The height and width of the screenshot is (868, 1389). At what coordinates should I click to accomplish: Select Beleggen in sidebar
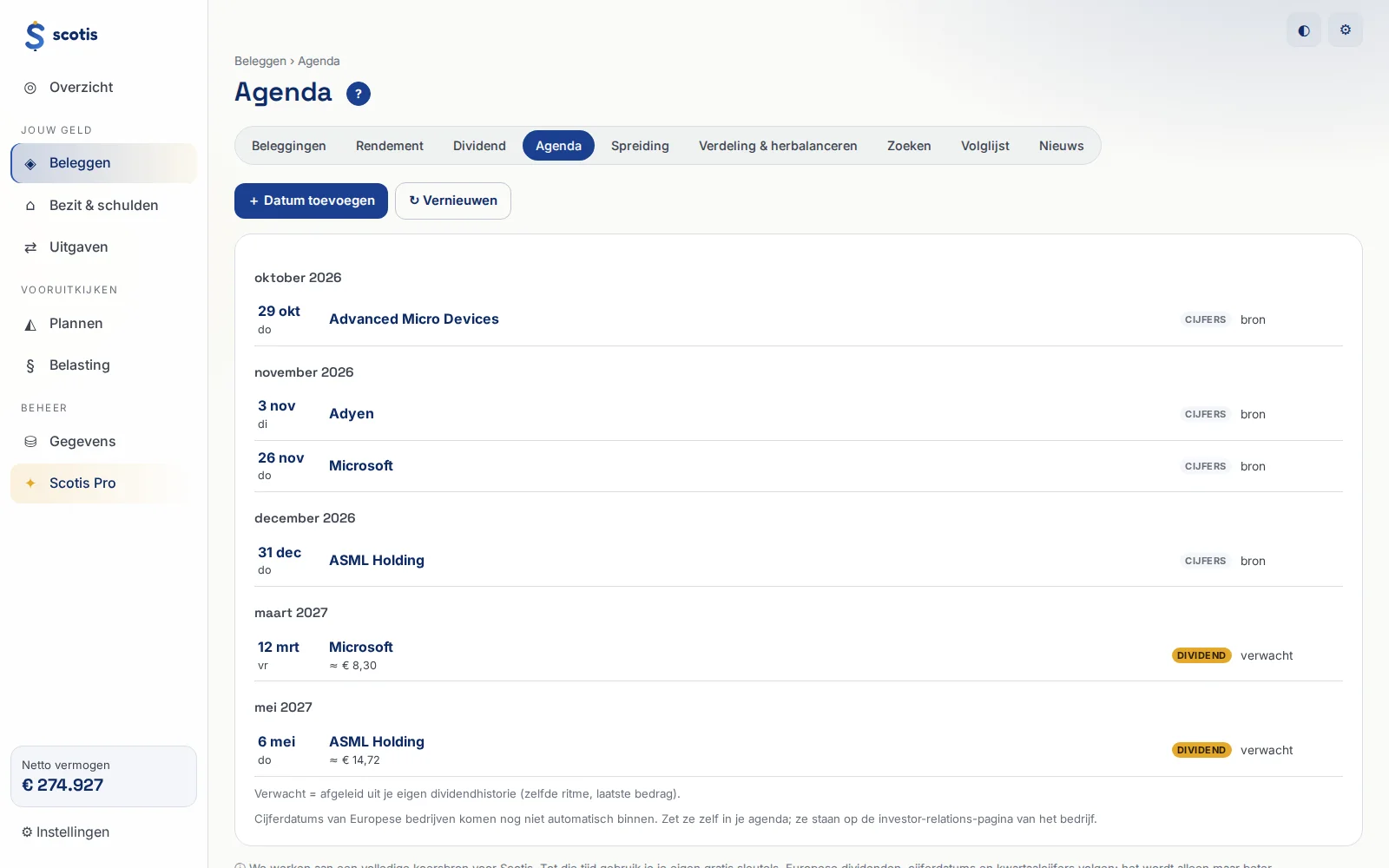pos(103,163)
